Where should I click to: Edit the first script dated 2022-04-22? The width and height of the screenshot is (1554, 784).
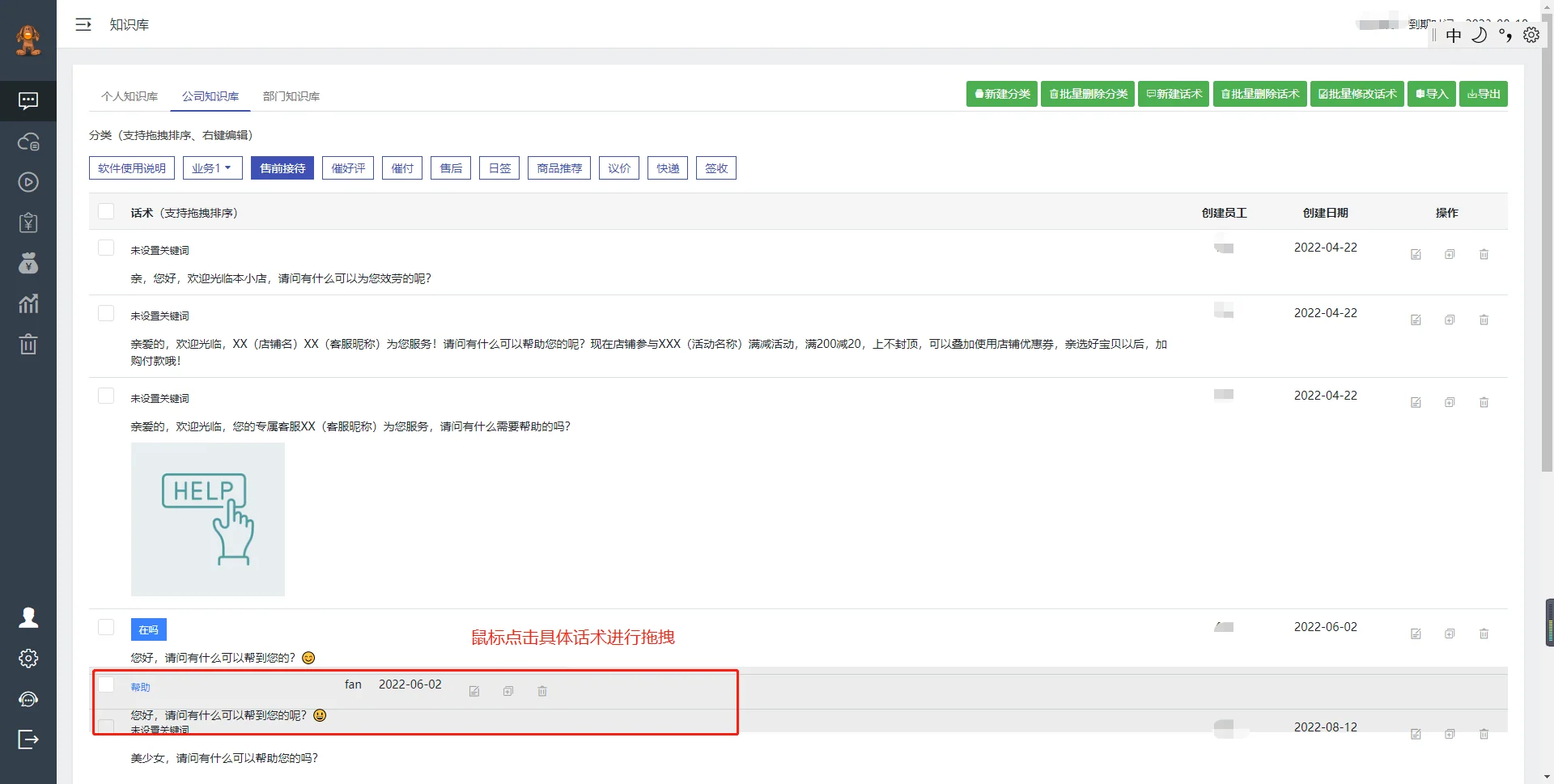click(1416, 254)
